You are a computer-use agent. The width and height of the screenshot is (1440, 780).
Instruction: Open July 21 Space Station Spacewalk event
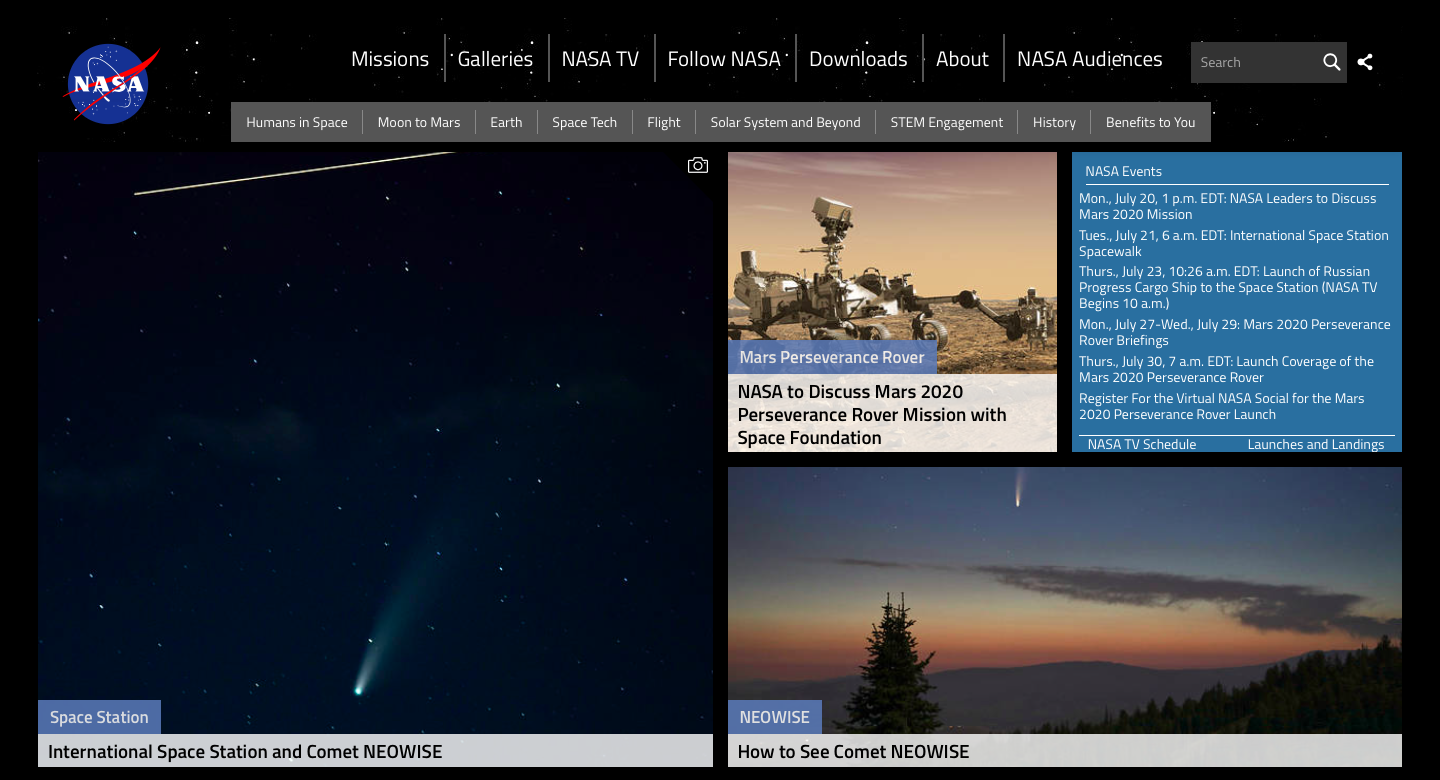pos(1234,243)
